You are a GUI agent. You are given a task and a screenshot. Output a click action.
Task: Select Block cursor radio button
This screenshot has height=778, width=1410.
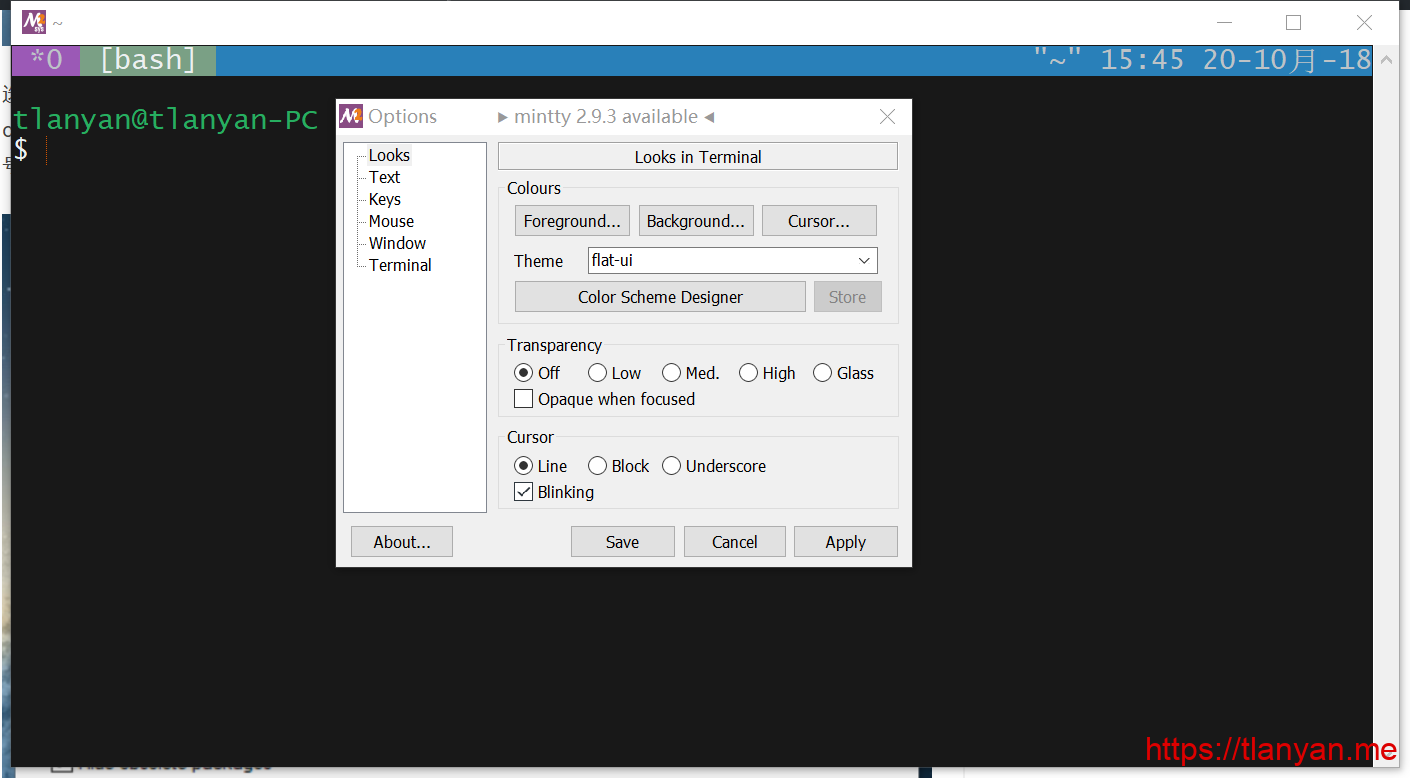point(598,466)
